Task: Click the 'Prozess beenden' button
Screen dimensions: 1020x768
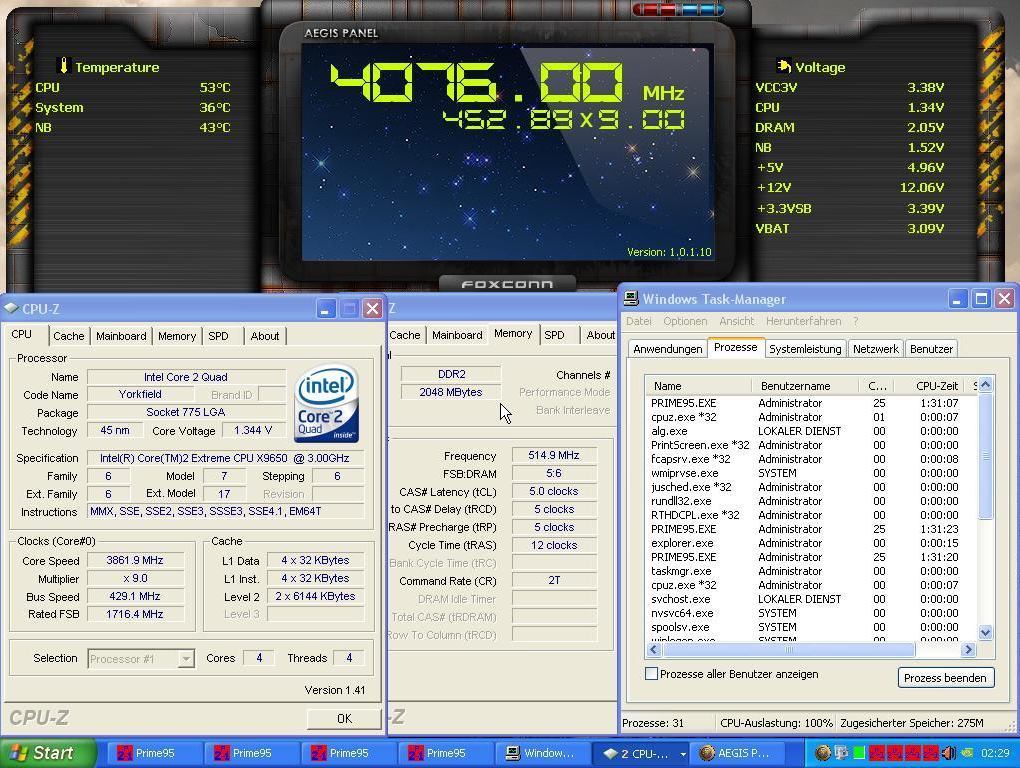Action: tap(945, 678)
